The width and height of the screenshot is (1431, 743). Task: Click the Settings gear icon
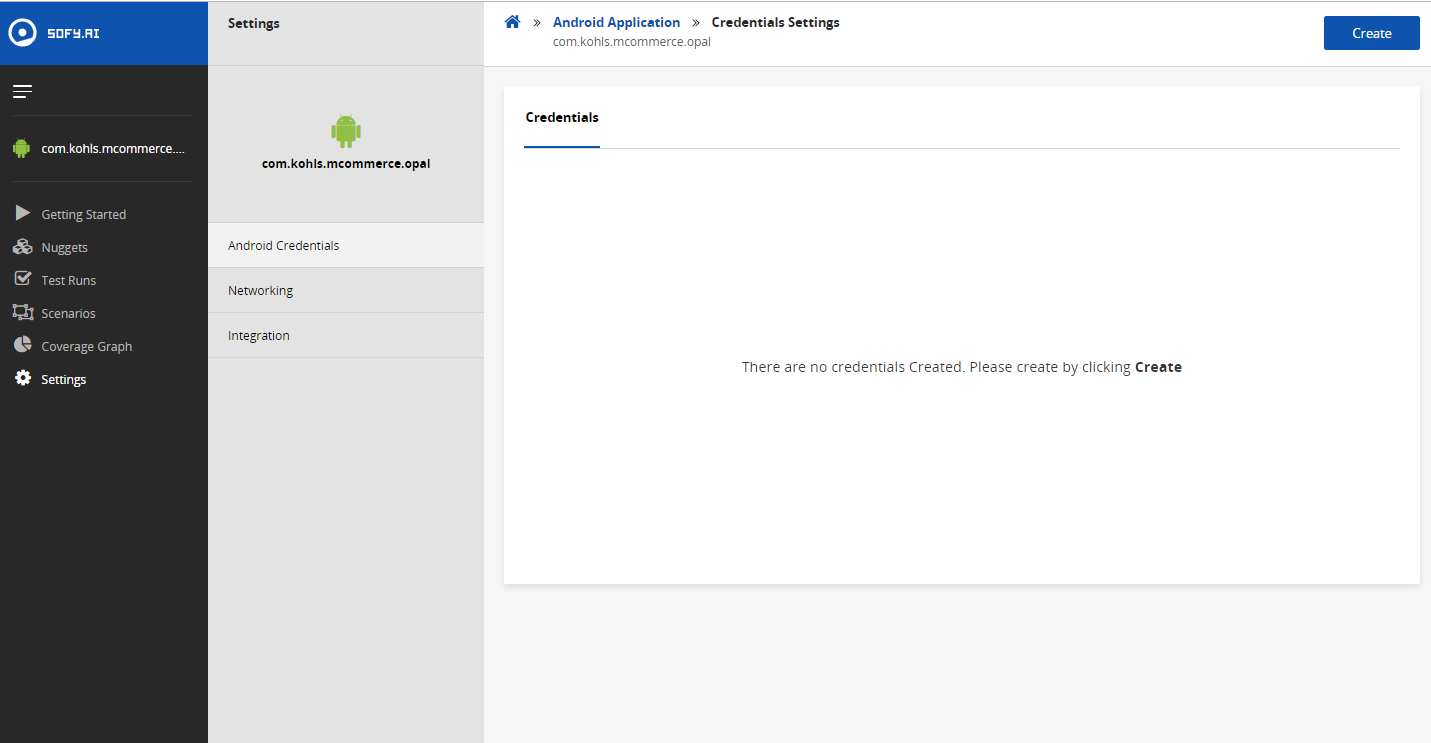(x=22, y=378)
